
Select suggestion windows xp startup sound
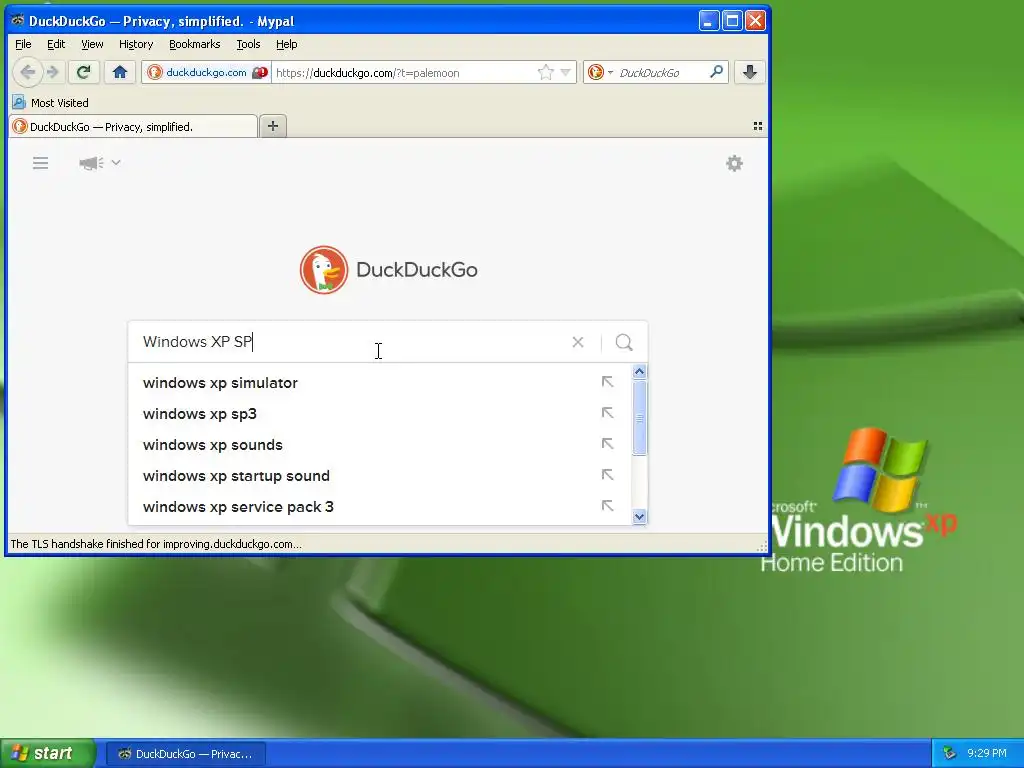pyautogui.click(x=380, y=476)
